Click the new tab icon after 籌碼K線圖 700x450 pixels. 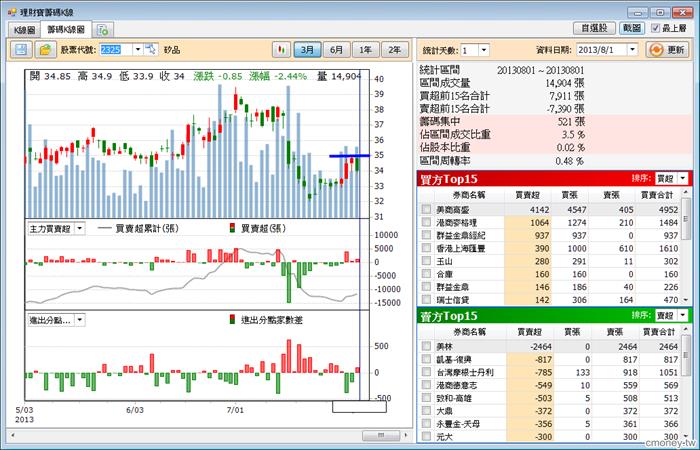coord(103,31)
